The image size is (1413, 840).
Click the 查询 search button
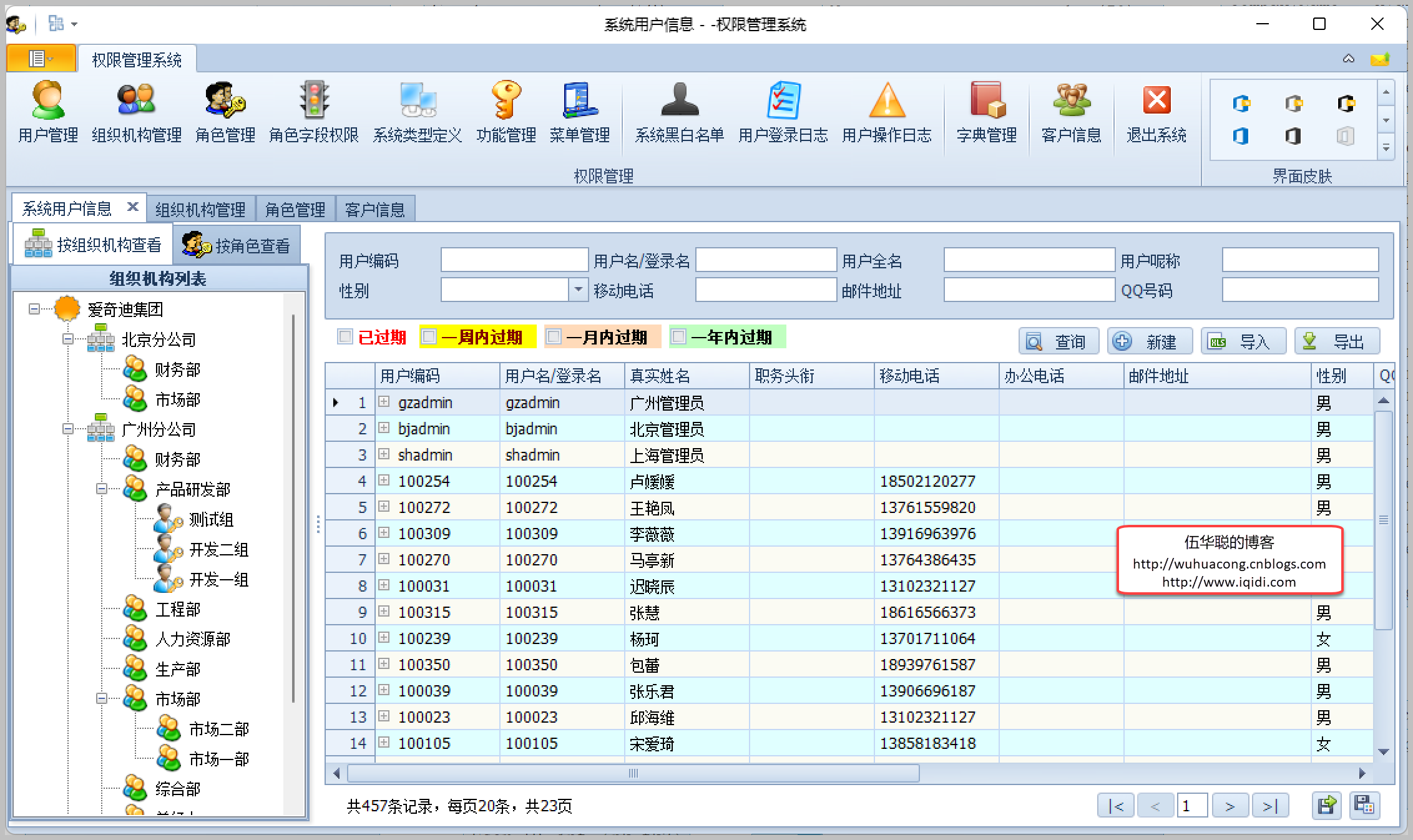click(1059, 342)
